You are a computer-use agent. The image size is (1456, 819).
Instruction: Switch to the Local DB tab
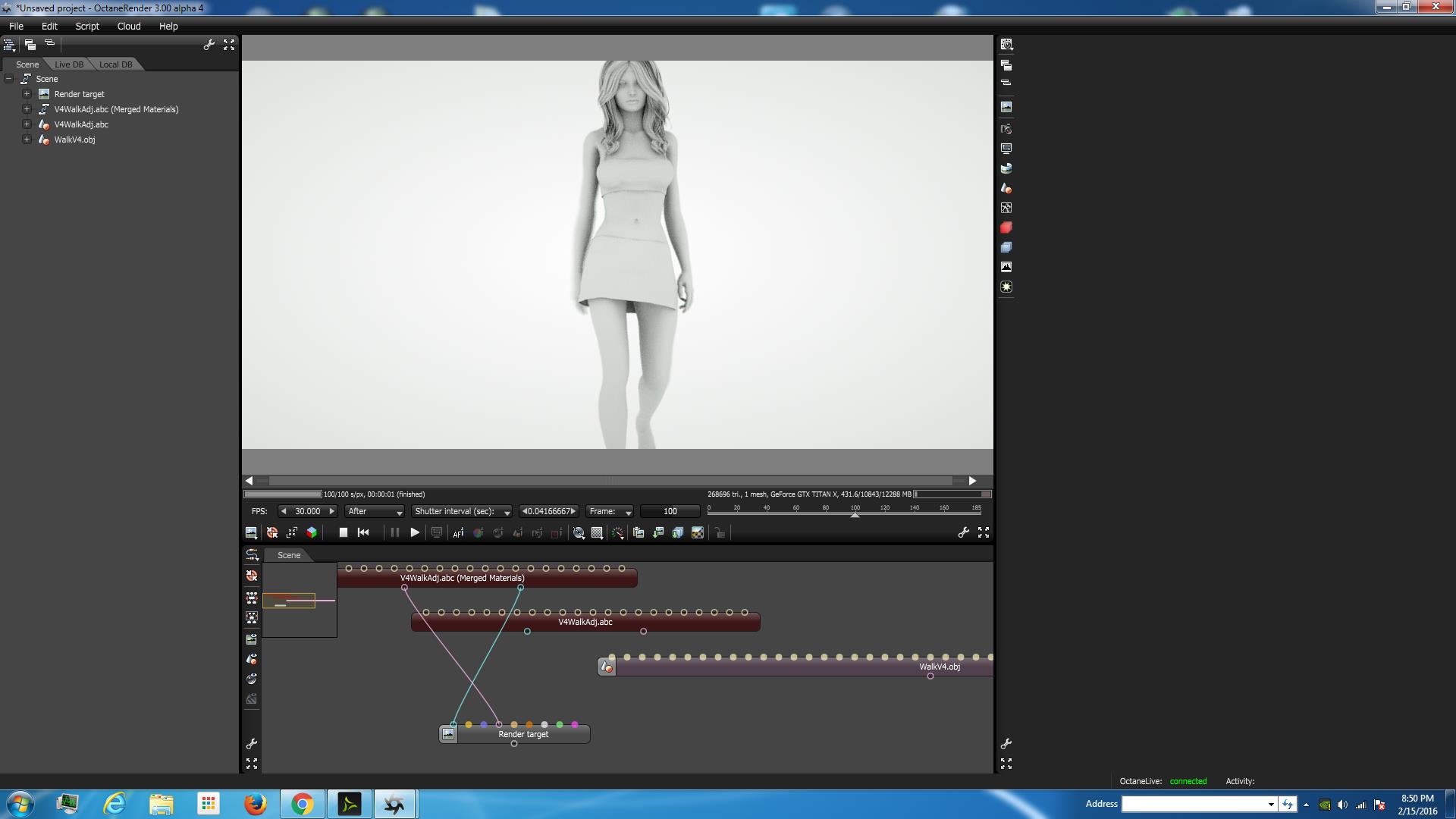tap(115, 64)
